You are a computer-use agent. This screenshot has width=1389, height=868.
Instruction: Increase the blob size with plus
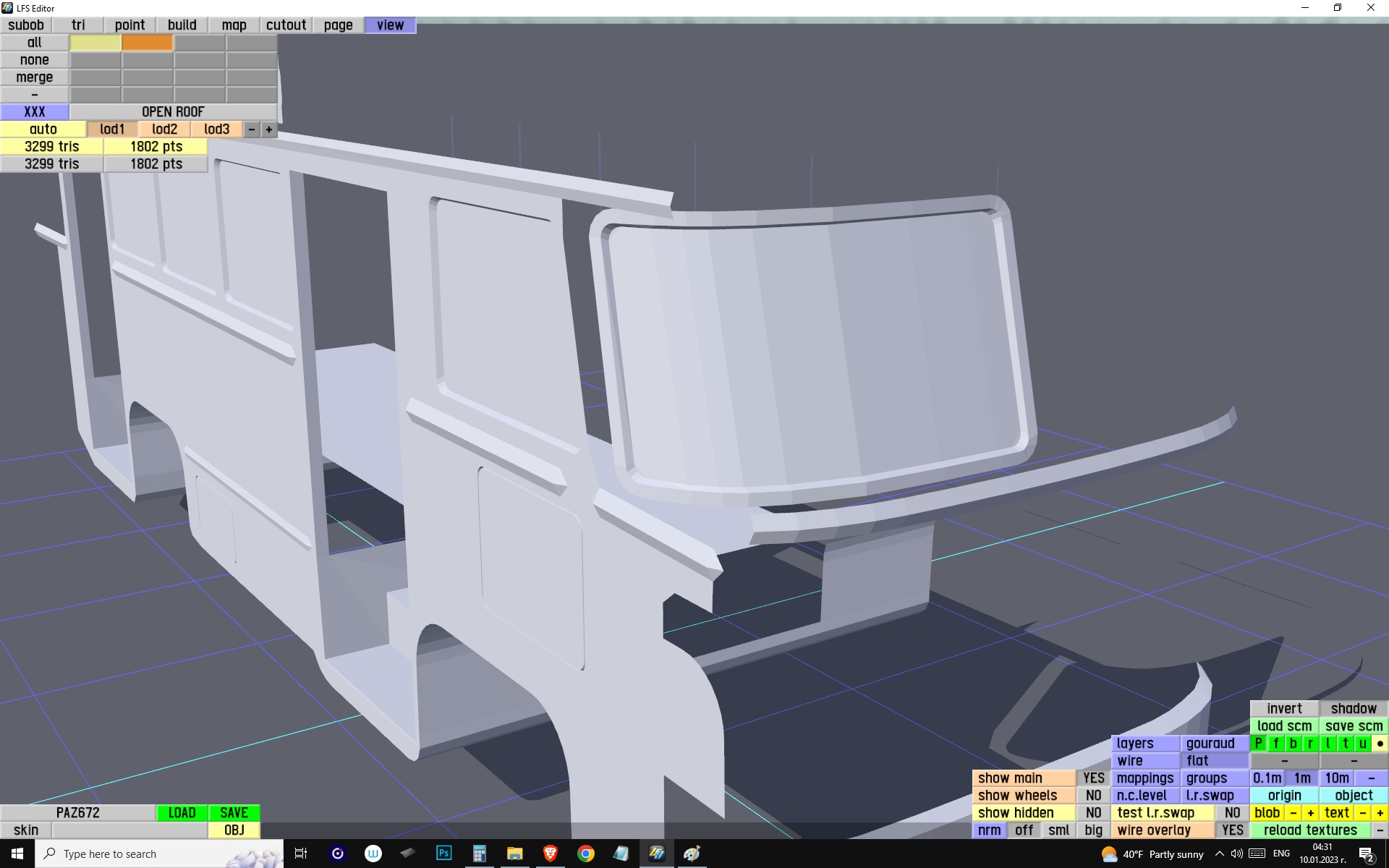coord(1310,813)
